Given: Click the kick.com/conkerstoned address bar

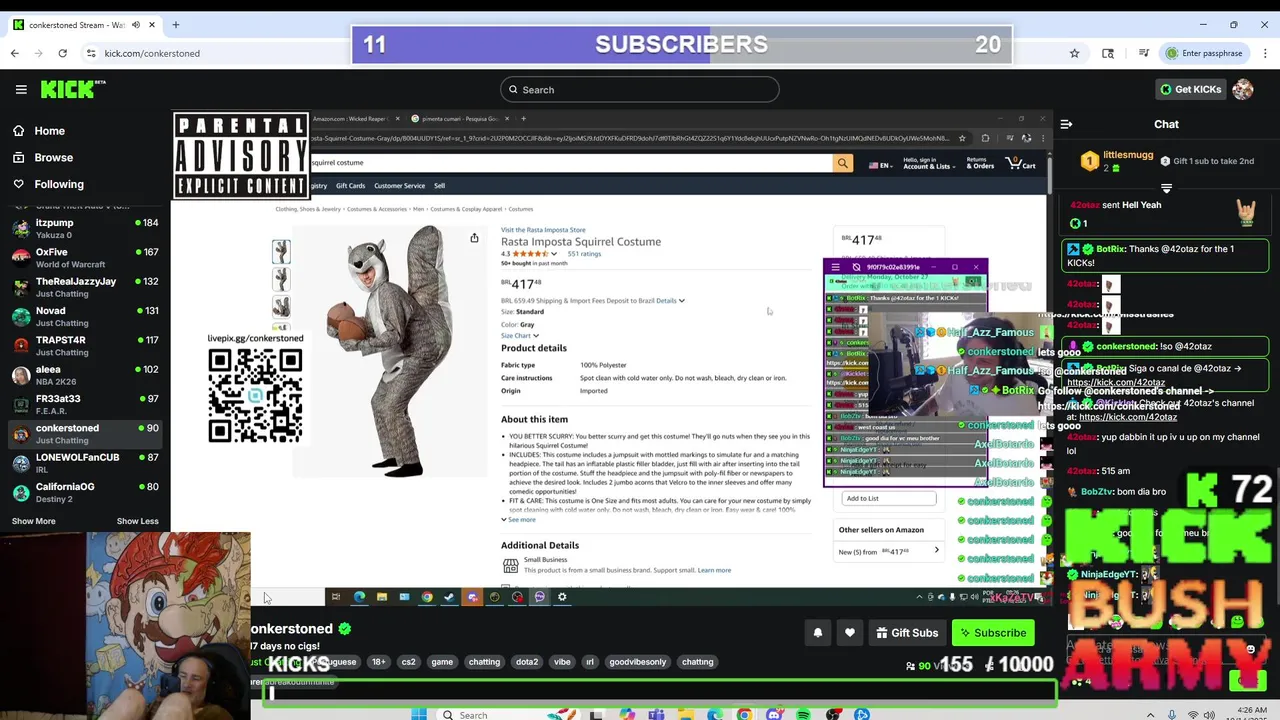Looking at the screenshot, I should coord(152,53).
